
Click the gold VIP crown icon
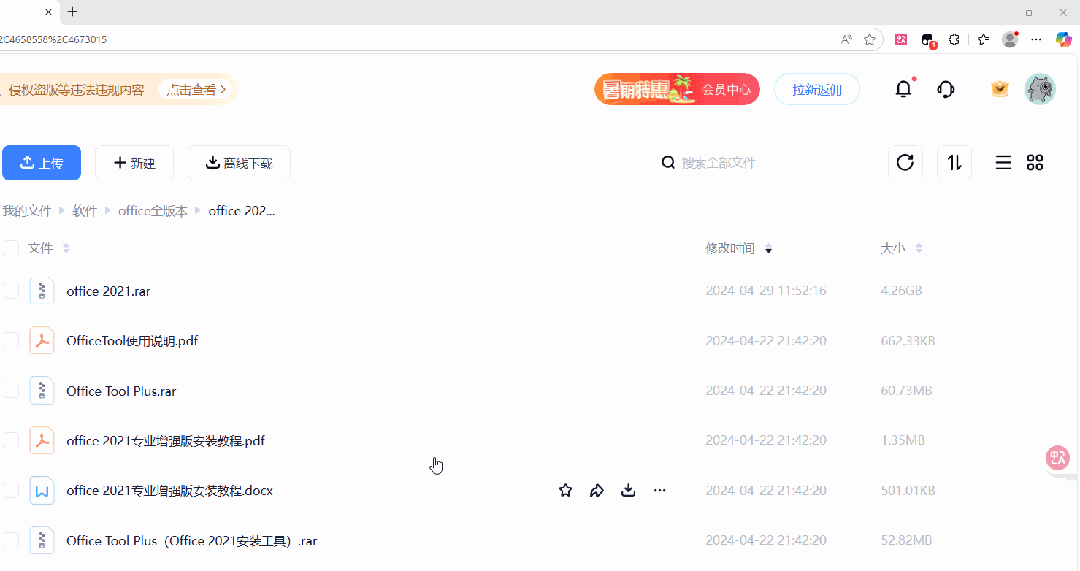(x=999, y=89)
